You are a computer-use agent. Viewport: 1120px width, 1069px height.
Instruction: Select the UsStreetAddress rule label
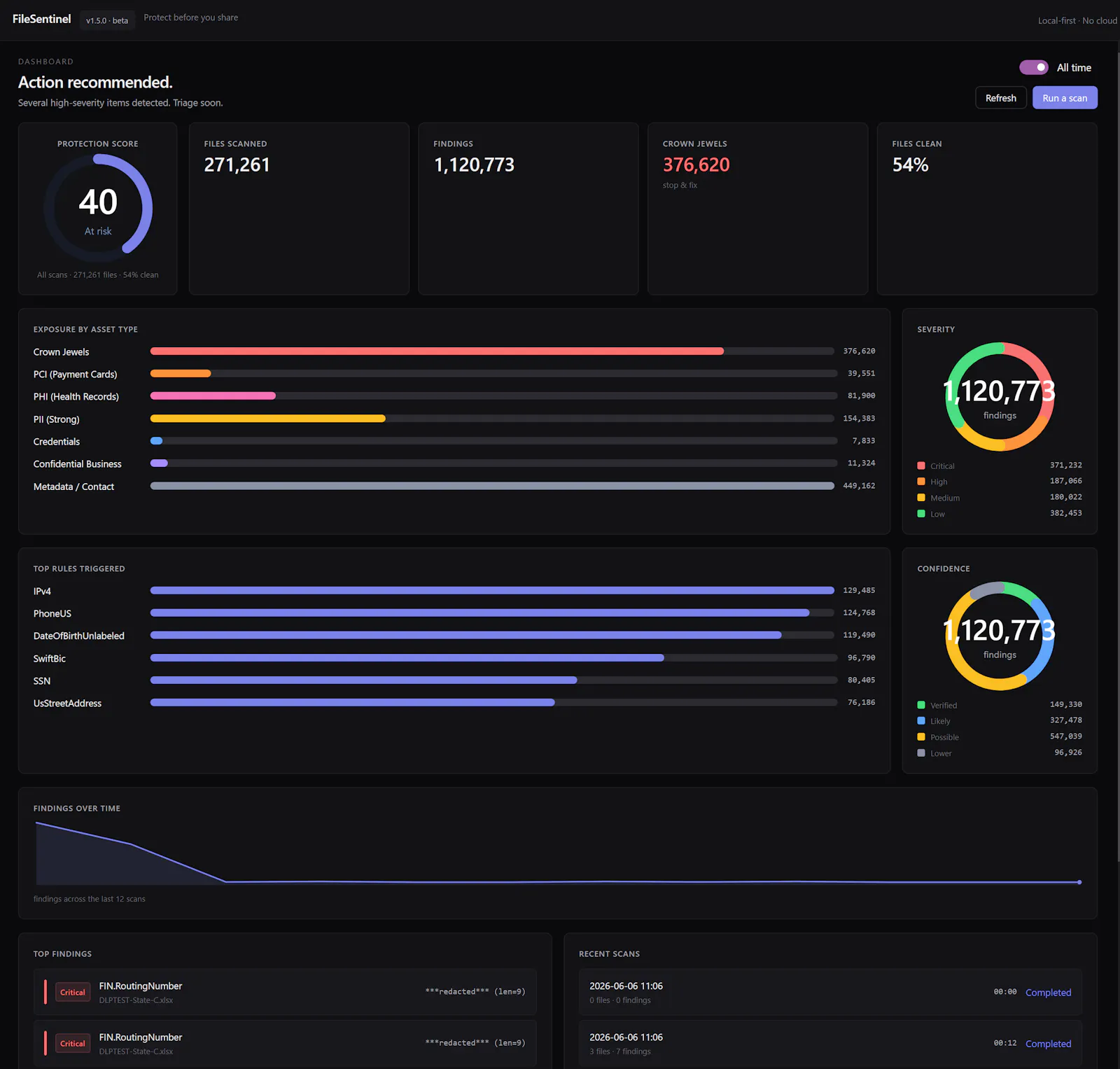coord(67,704)
